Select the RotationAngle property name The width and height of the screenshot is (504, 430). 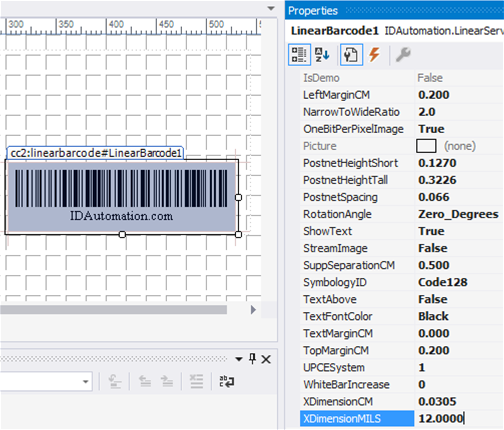337,214
